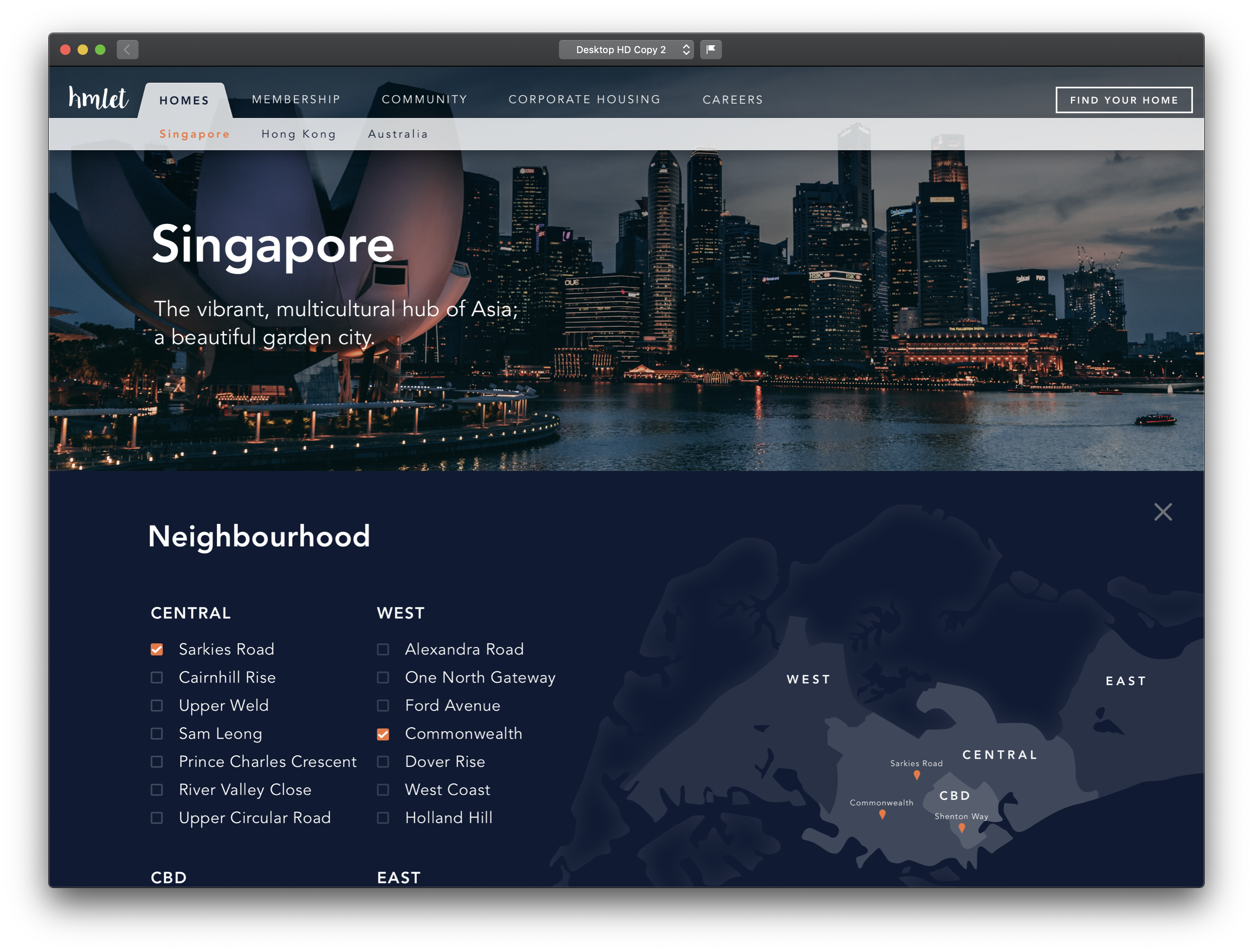
Task: Select the Homes tab
Action: [x=184, y=100]
